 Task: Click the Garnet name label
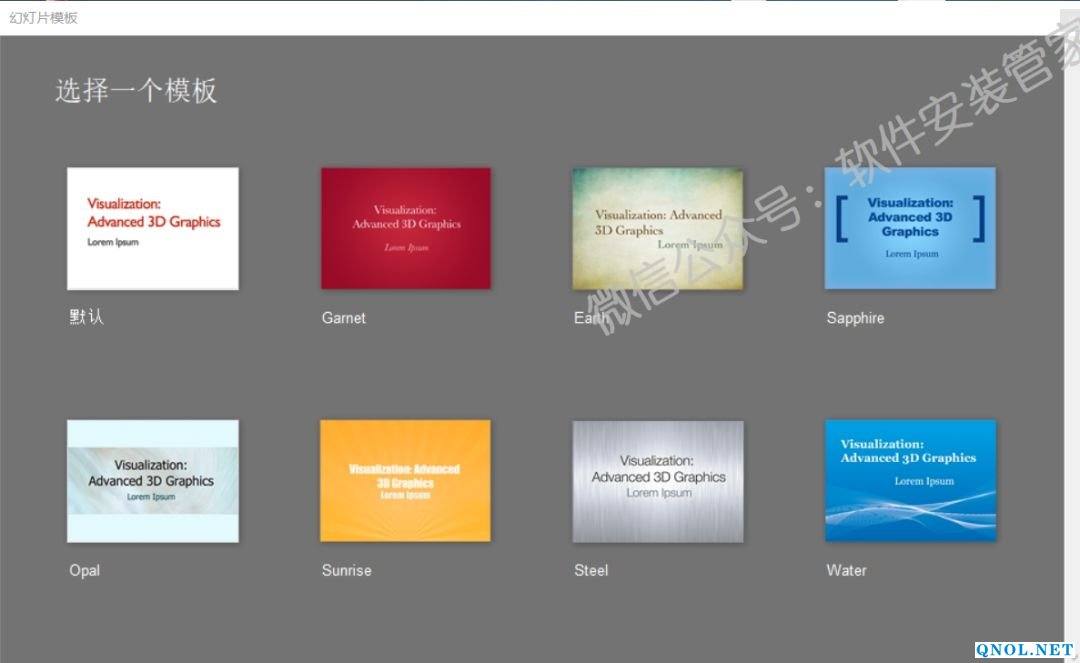coord(343,318)
